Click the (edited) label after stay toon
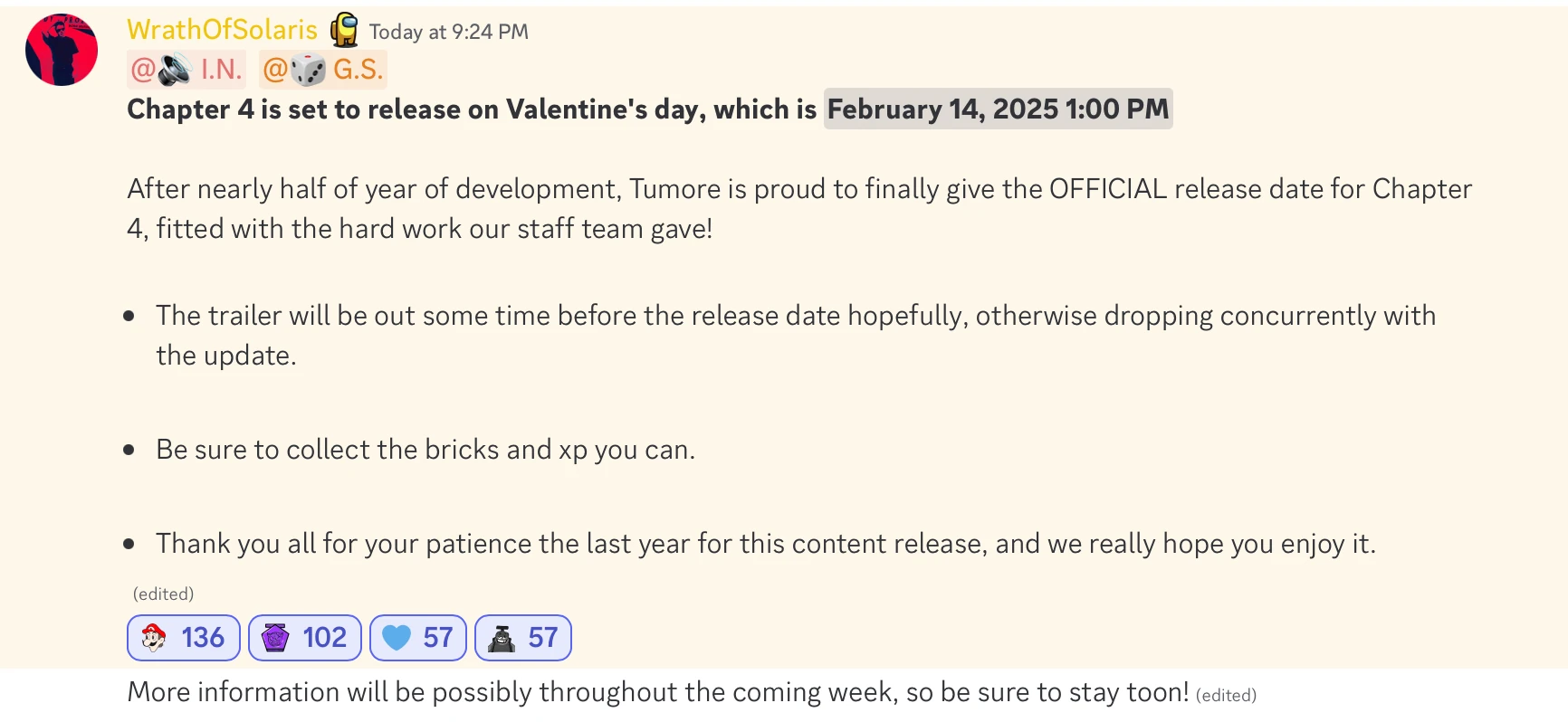The height and width of the screenshot is (722, 1568). [1227, 695]
